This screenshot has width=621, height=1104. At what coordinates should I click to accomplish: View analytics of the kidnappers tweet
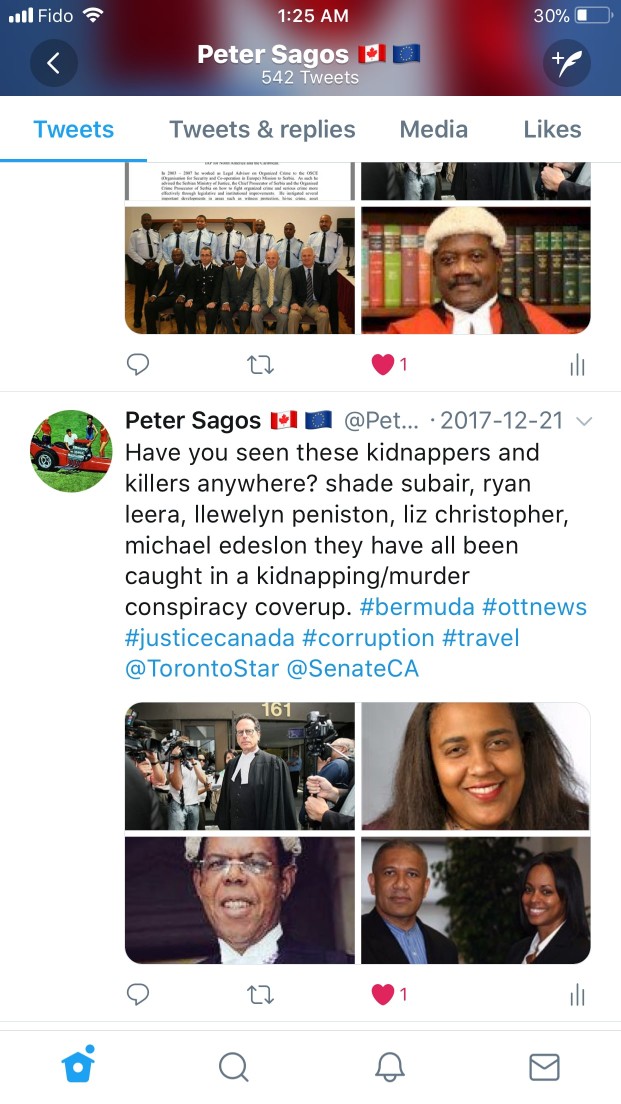[577, 994]
